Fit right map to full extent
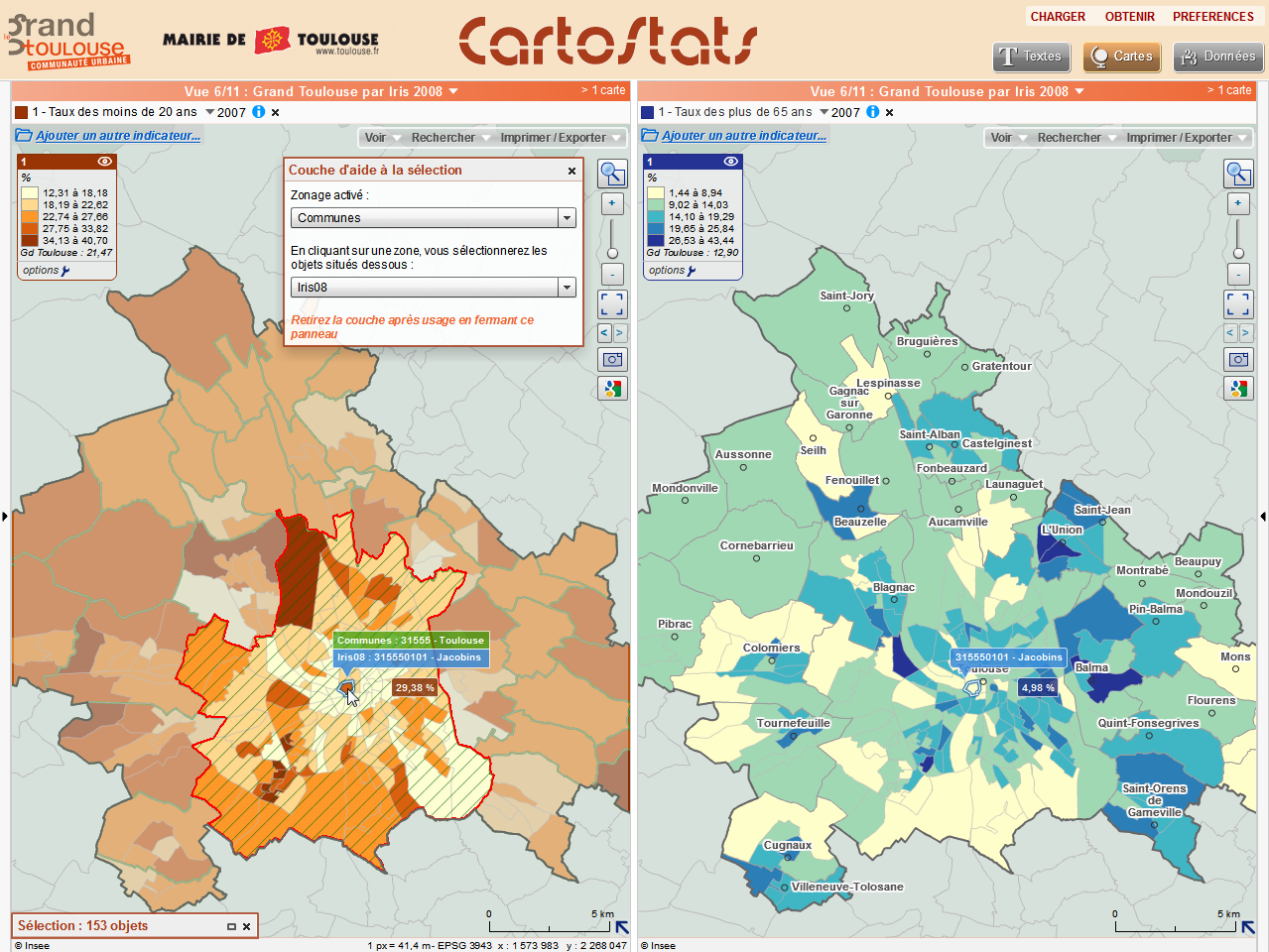Viewport: 1269px width, 952px height. point(1238,303)
